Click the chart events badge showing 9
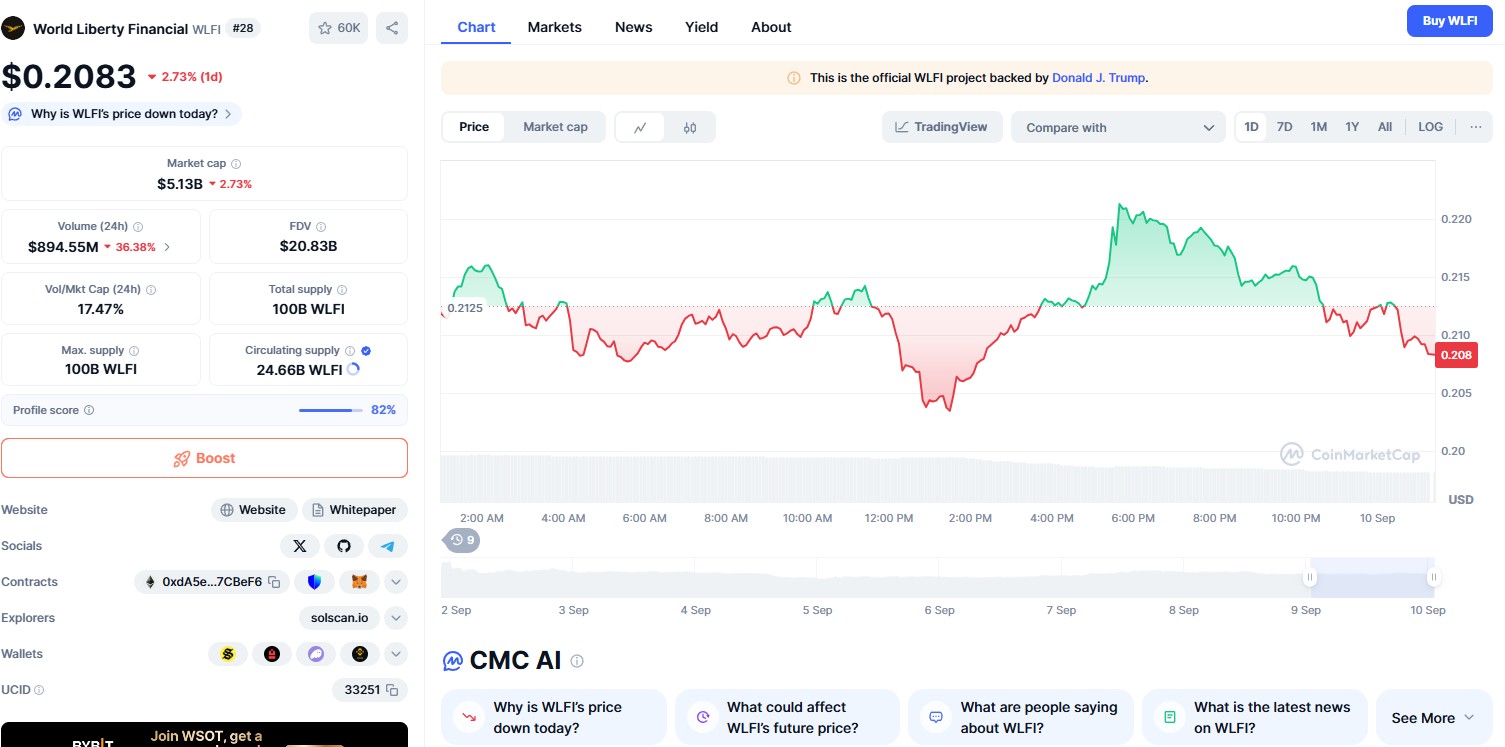 click(461, 540)
